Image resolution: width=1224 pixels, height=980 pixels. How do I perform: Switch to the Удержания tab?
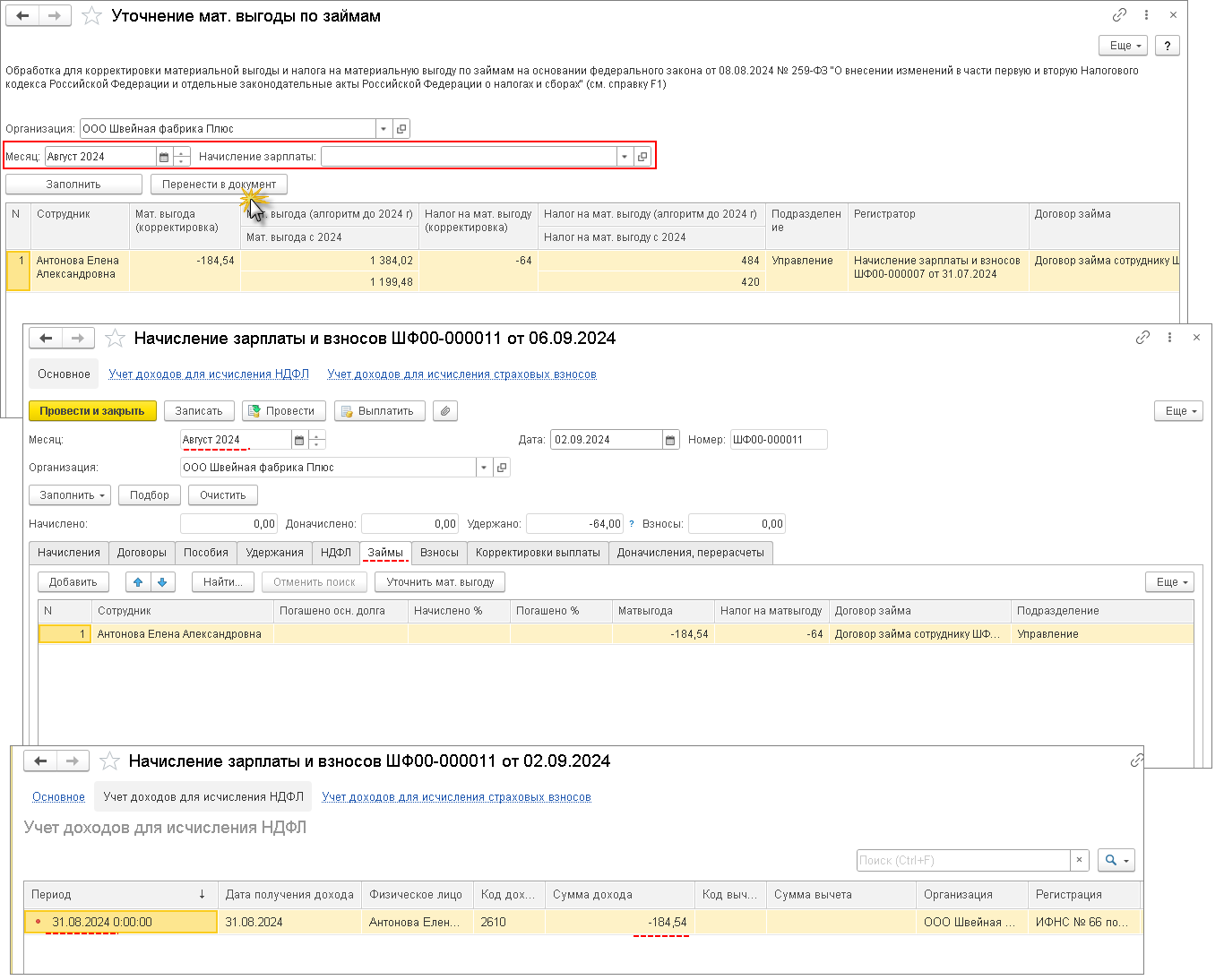coord(275,553)
